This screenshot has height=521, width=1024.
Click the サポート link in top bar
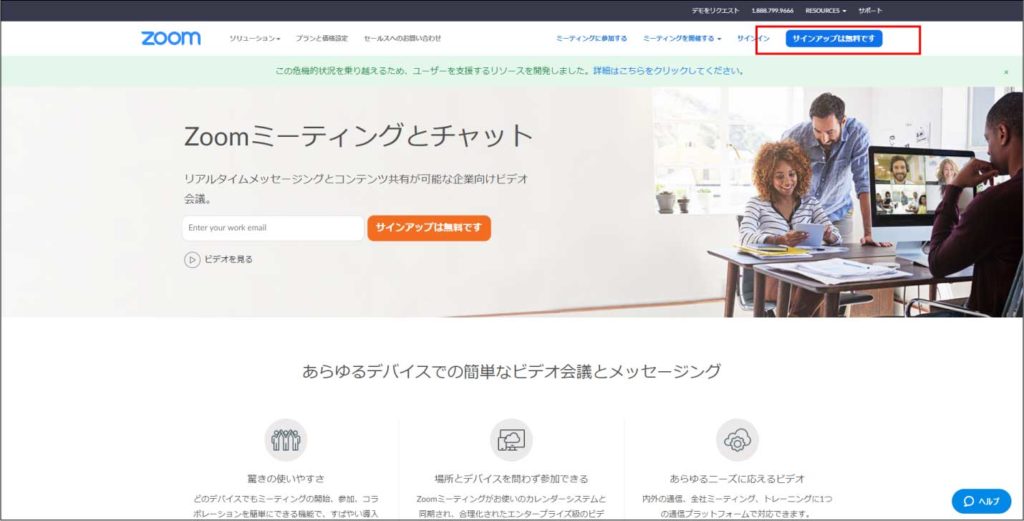pyautogui.click(x=870, y=10)
